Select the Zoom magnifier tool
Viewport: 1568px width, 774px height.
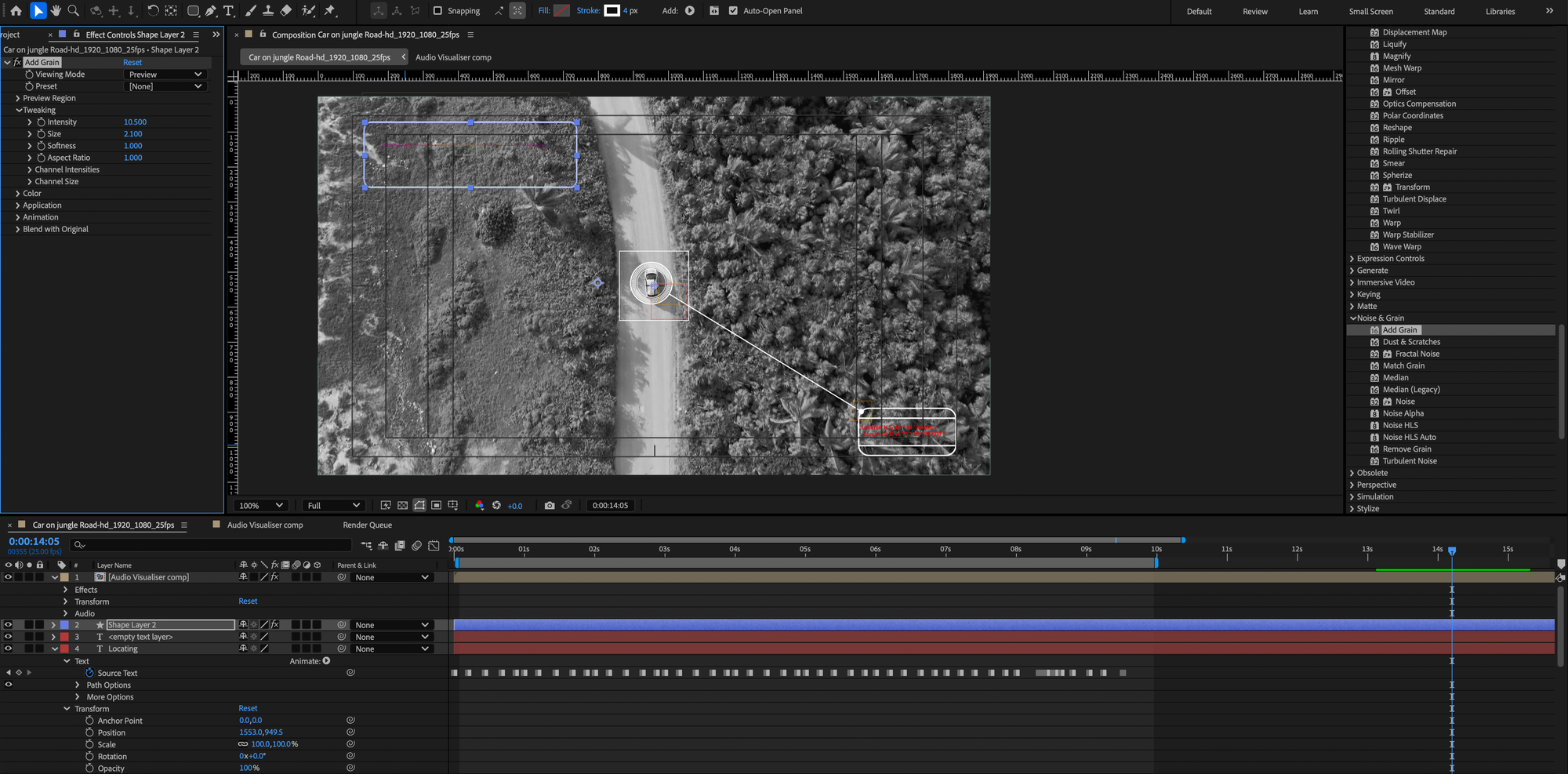tap(74, 11)
